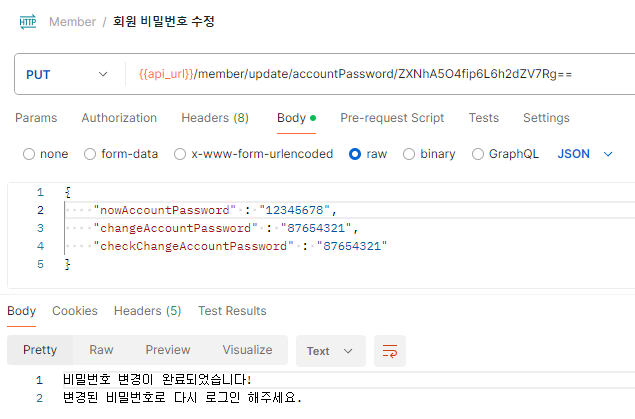Open the response Headers (5) tab

[147, 311]
